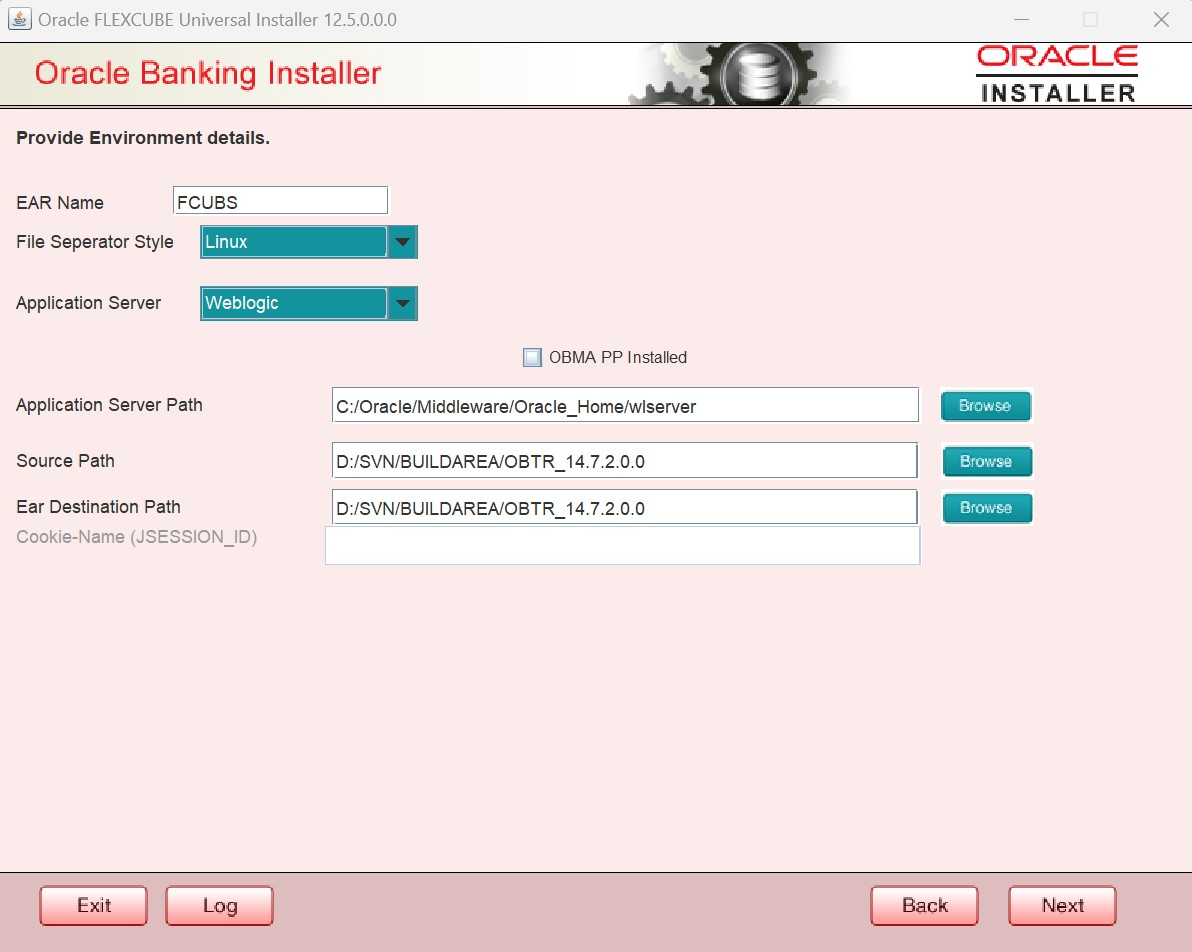Click the "Application Server Path" label

click(109, 405)
